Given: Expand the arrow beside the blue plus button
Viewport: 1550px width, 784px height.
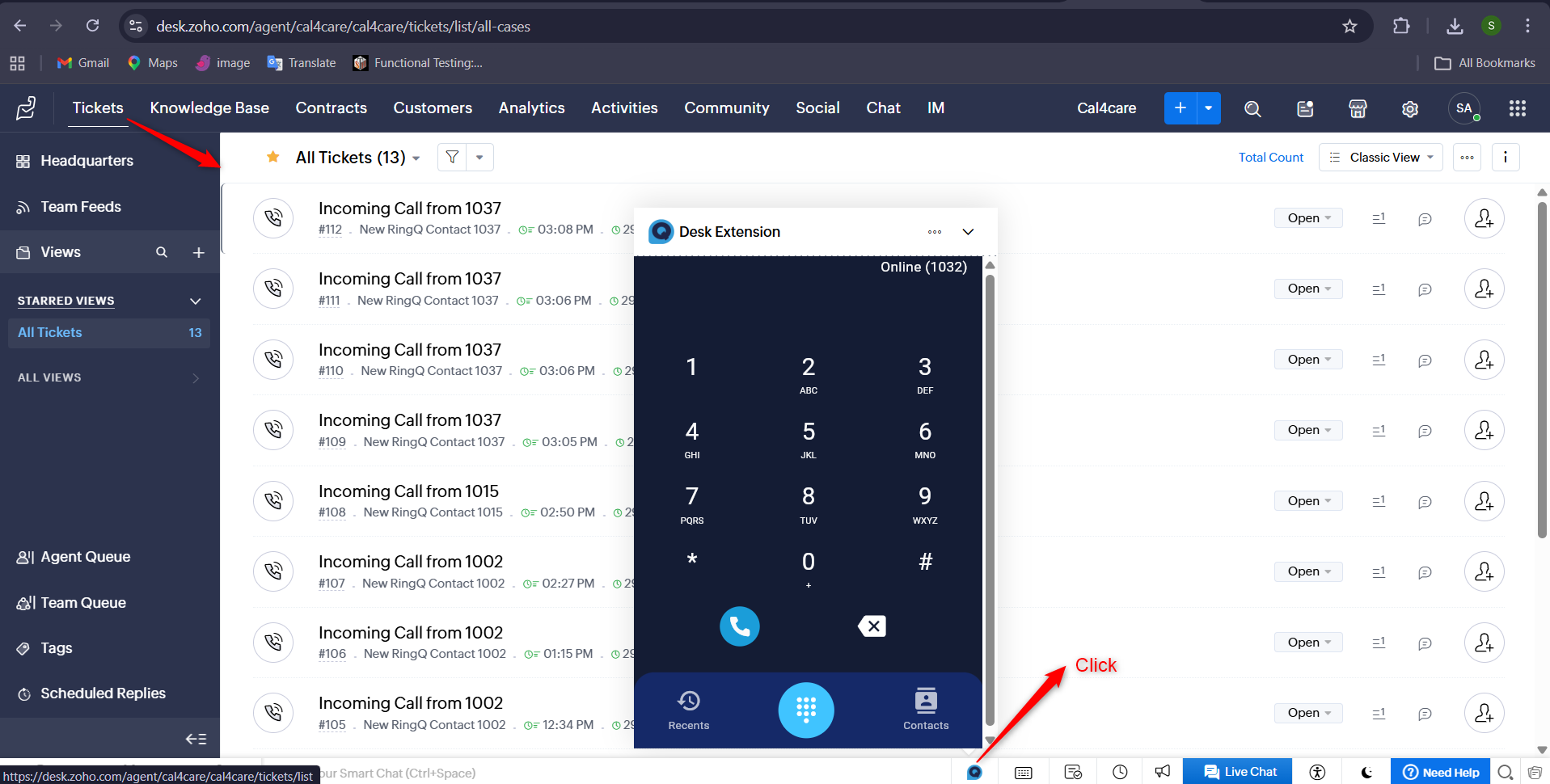Looking at the screenshot, I should click(x=1209, y=108).
